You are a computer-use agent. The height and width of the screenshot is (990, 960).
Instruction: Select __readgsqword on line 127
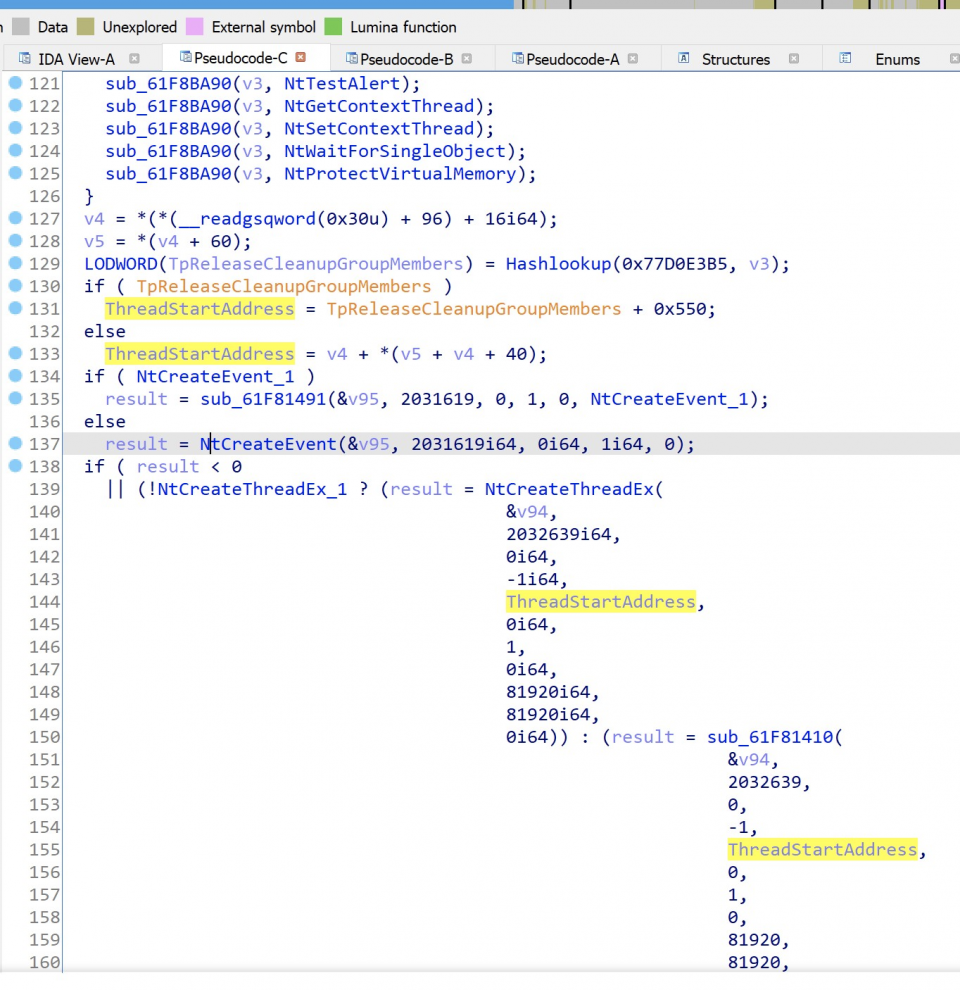click(x=247, y=219)
